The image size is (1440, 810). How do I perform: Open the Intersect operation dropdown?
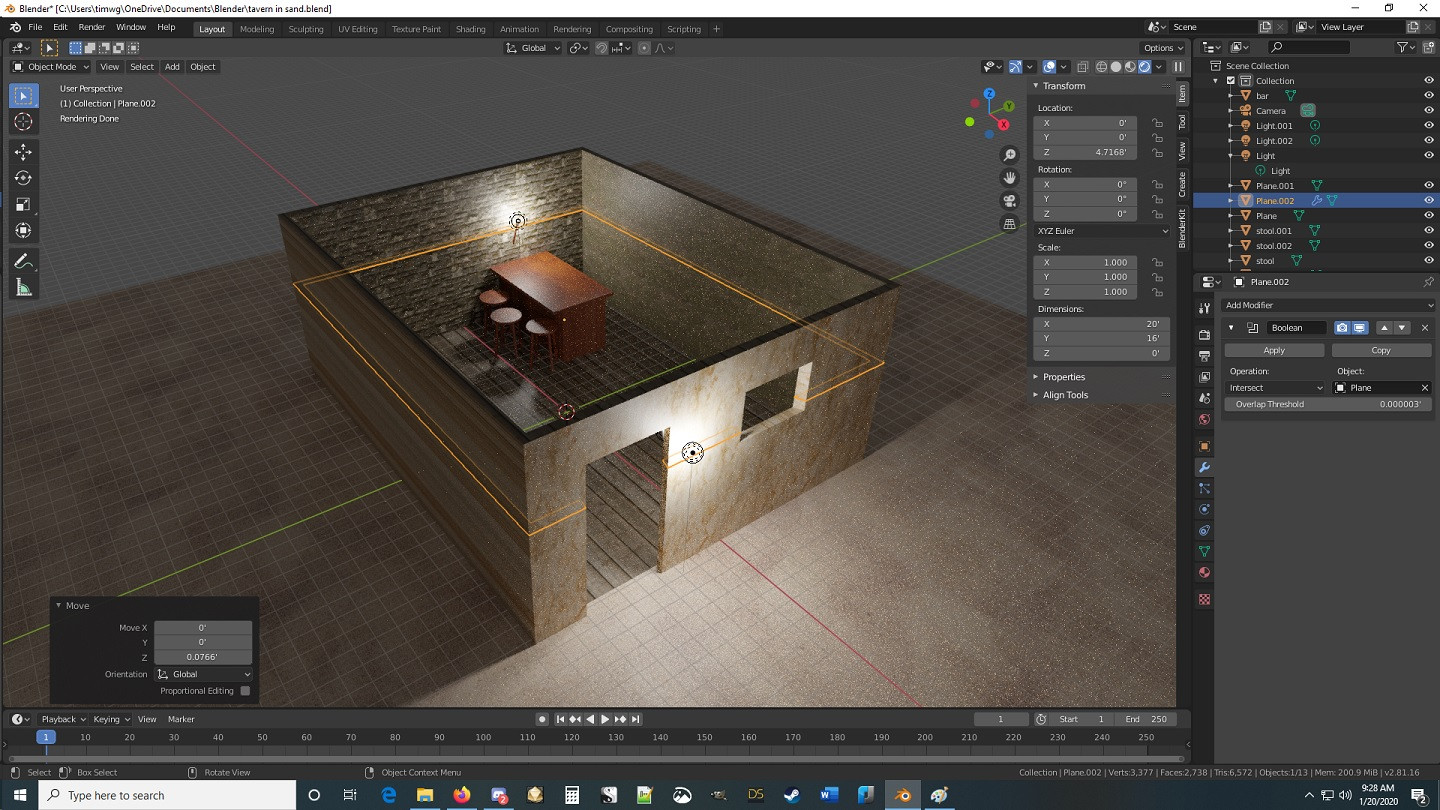point(1276,388)
